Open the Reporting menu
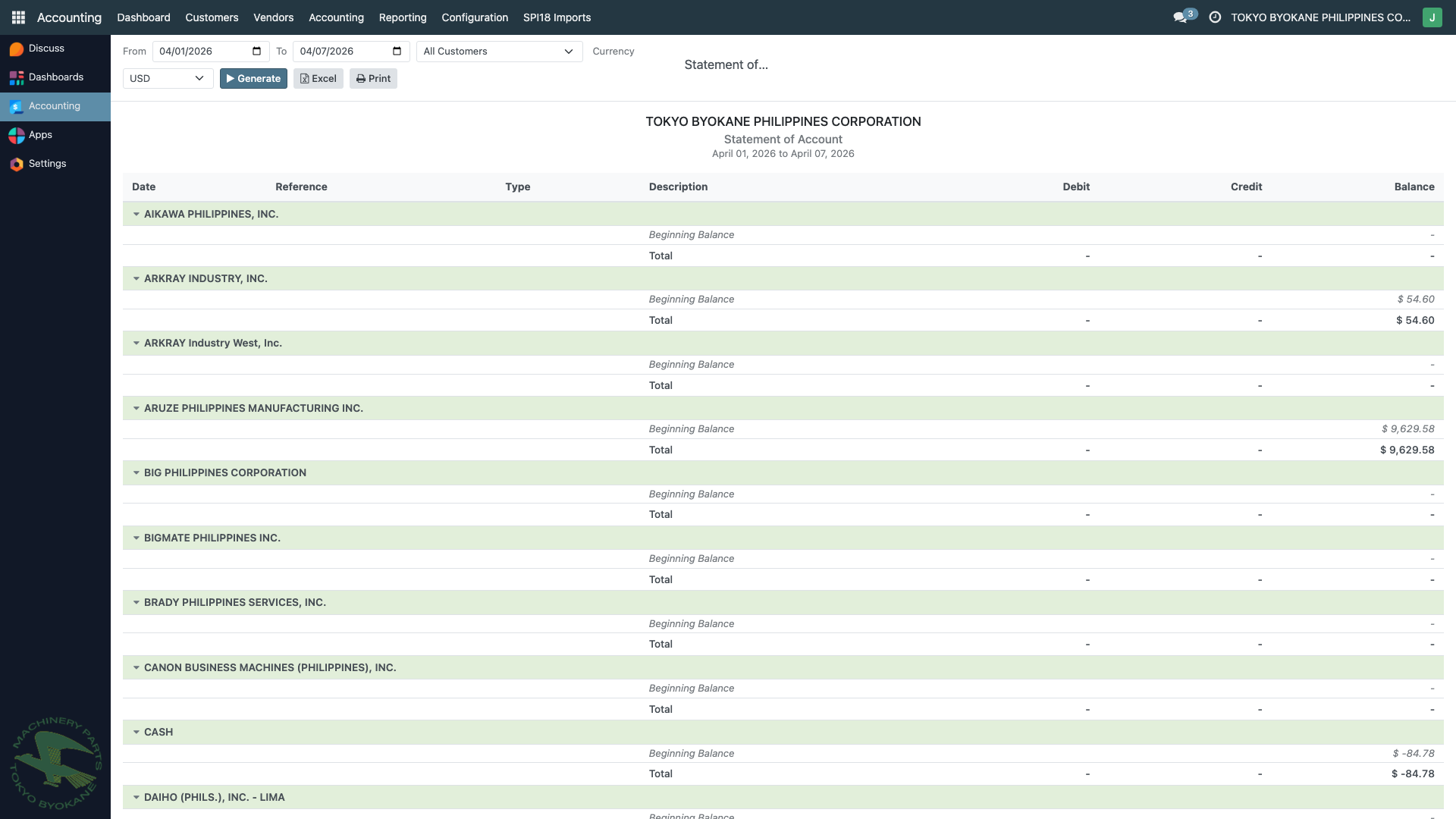The width and height of the screenshot is (1456, 819). (403, 17)
